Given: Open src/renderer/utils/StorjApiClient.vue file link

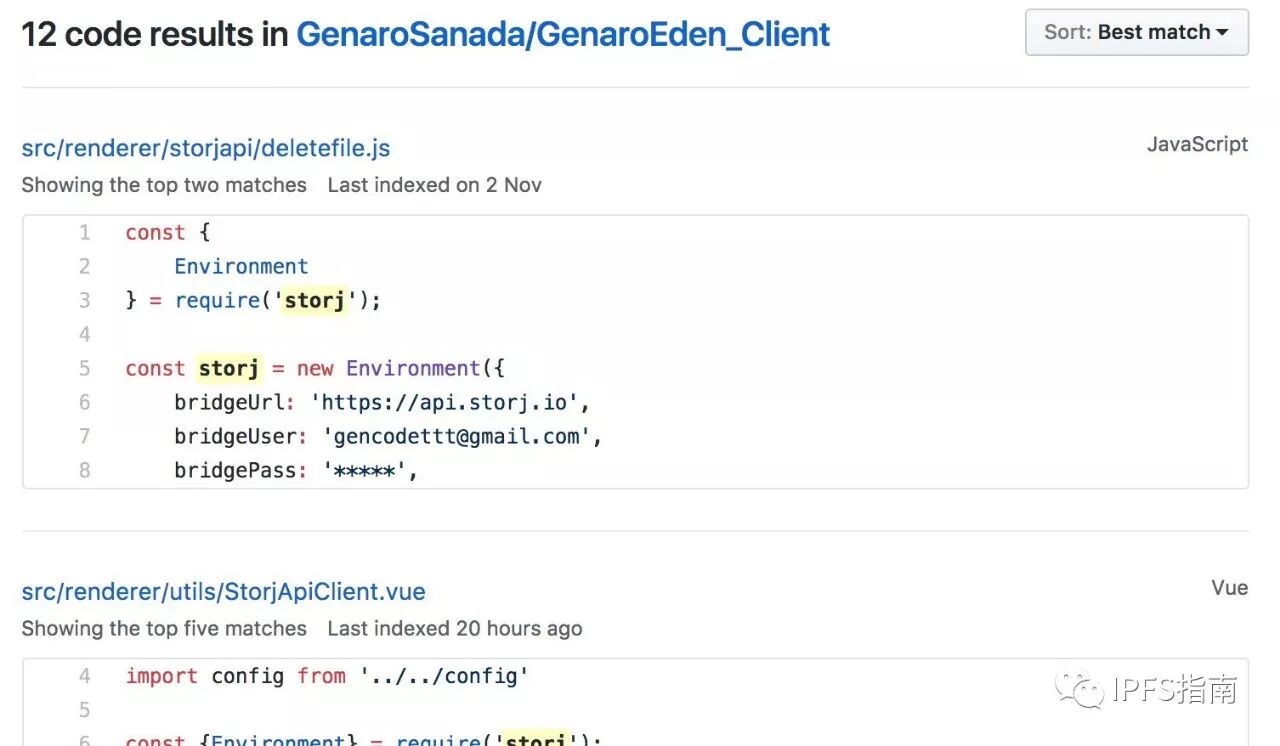Looking at the screenshot, I should click(224, 592).
